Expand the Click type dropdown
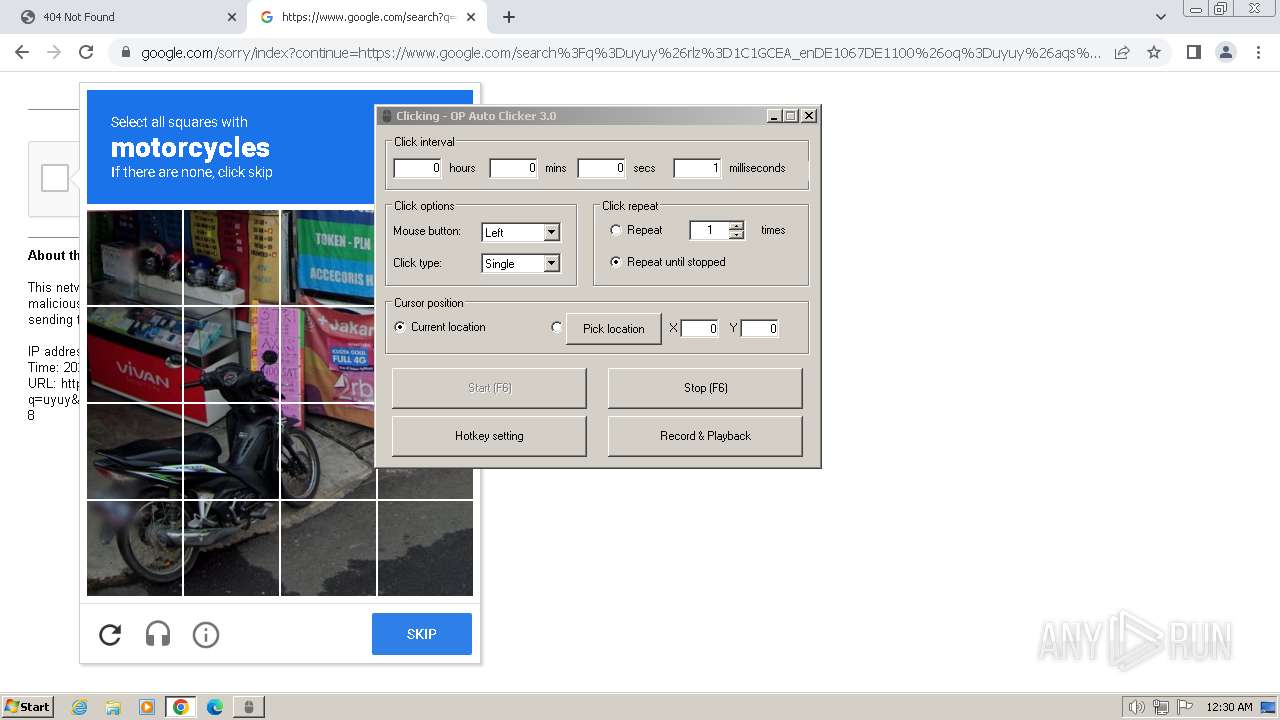Viewport: 1280px width, 720px height. pos(551,263)
